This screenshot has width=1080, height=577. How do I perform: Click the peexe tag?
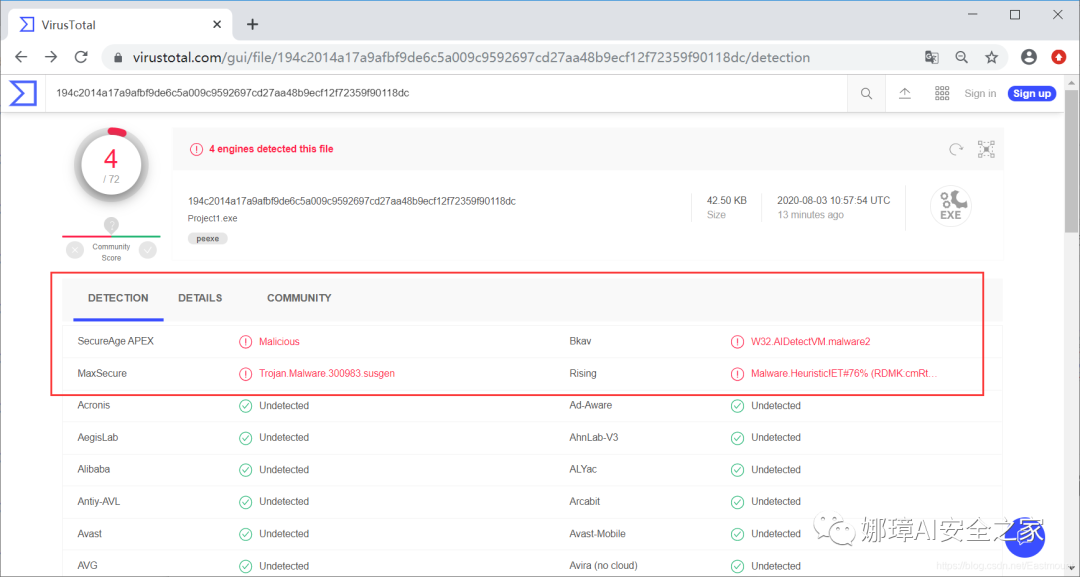pos(207,239)
